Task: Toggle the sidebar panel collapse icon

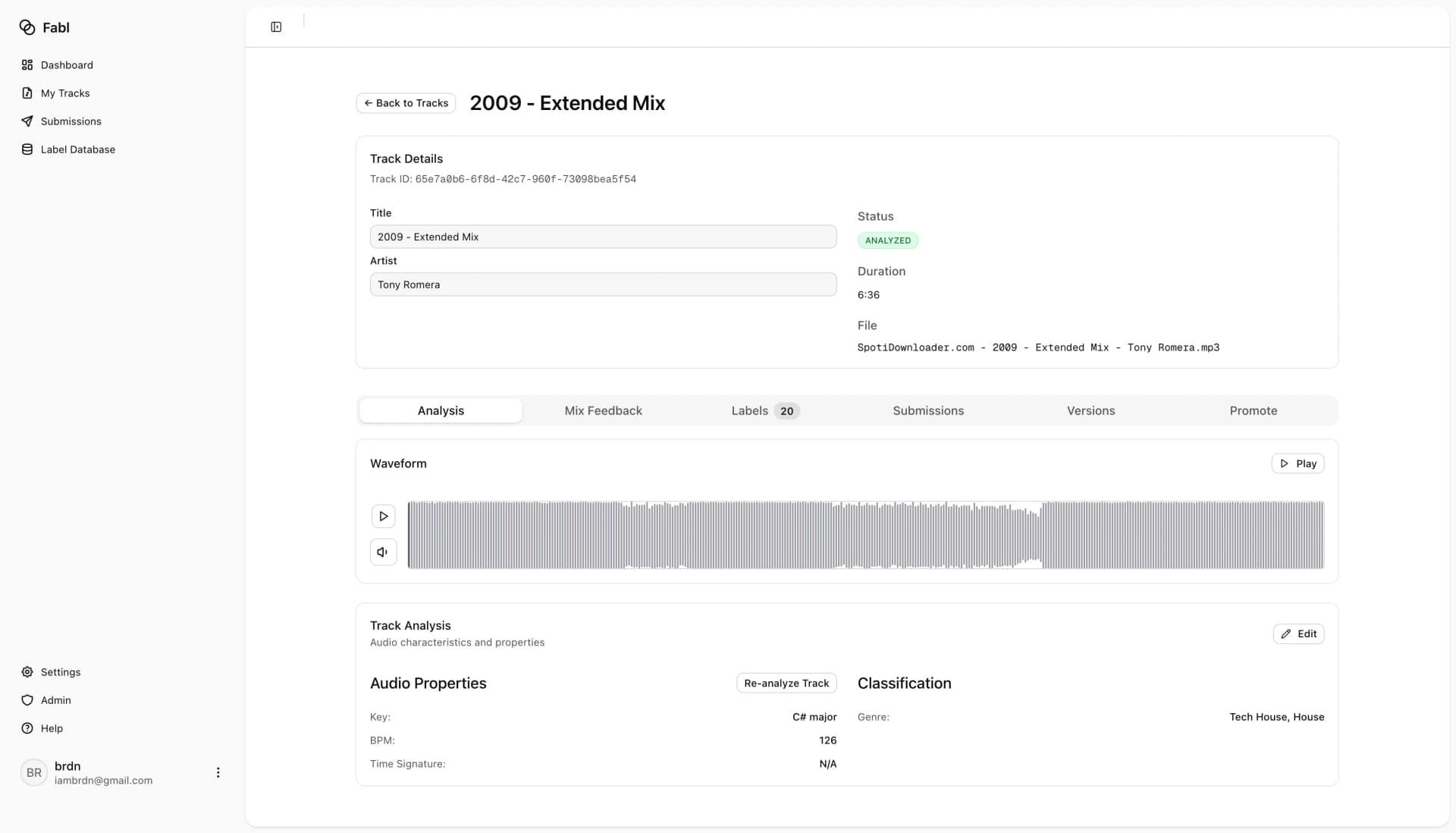Action: (276, 27)
